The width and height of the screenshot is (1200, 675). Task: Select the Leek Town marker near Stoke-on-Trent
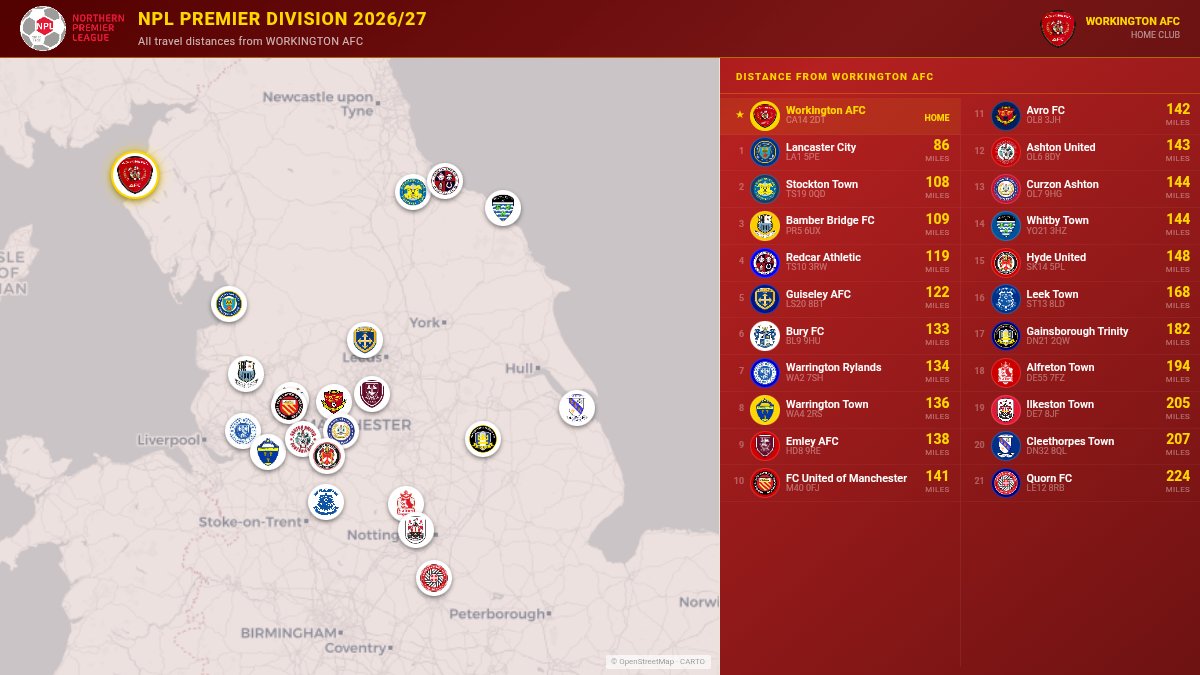pos(325,502)
